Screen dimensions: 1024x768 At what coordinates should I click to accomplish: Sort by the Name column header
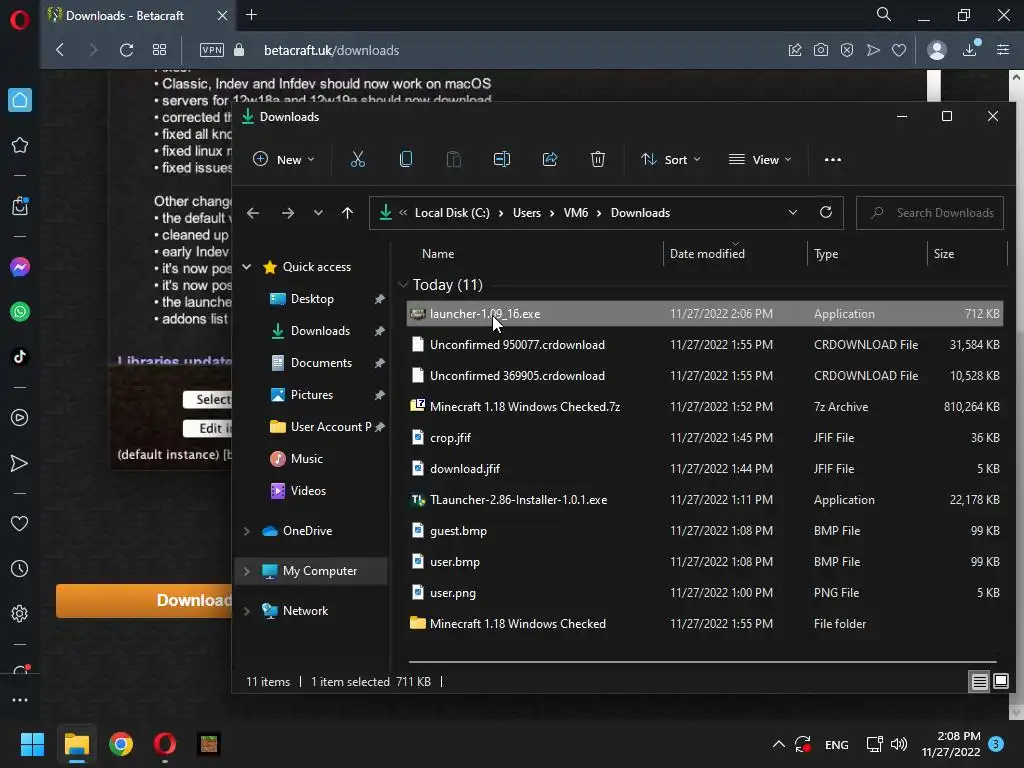click(x=438, y=254)
